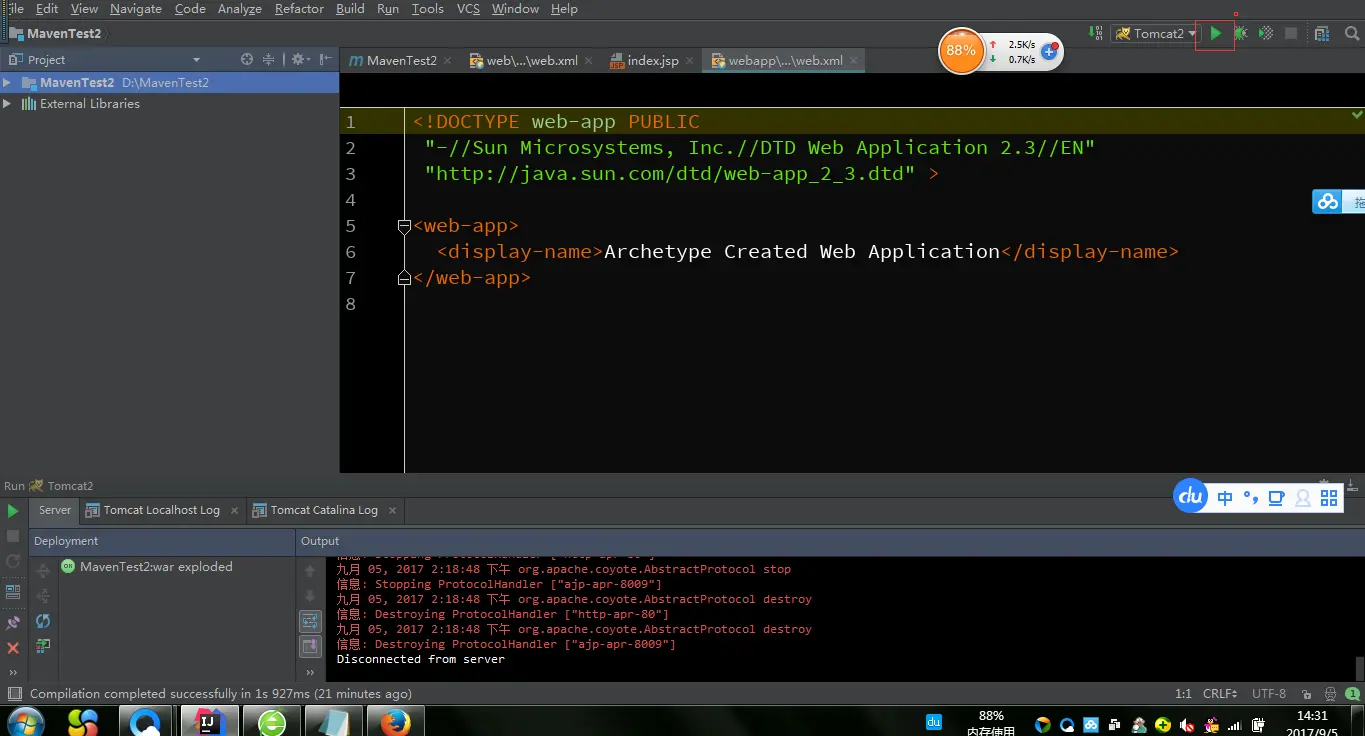Viewport: 1365px width, 736px height.
Task: Click the Search Everywhere magnifier icon
Action: (x=1352, y=33)
